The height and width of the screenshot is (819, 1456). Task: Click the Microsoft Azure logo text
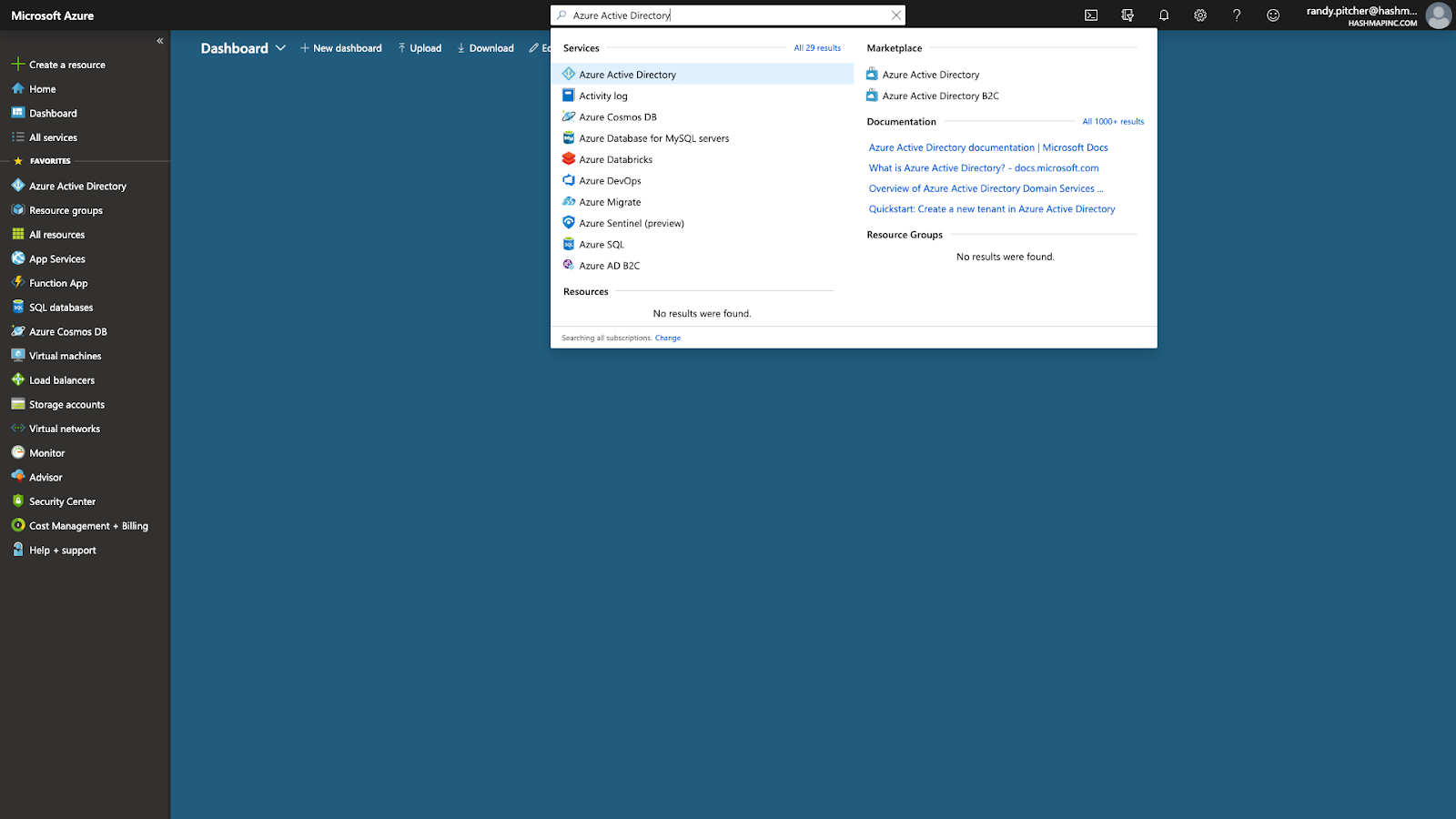[x=53, y=15]
